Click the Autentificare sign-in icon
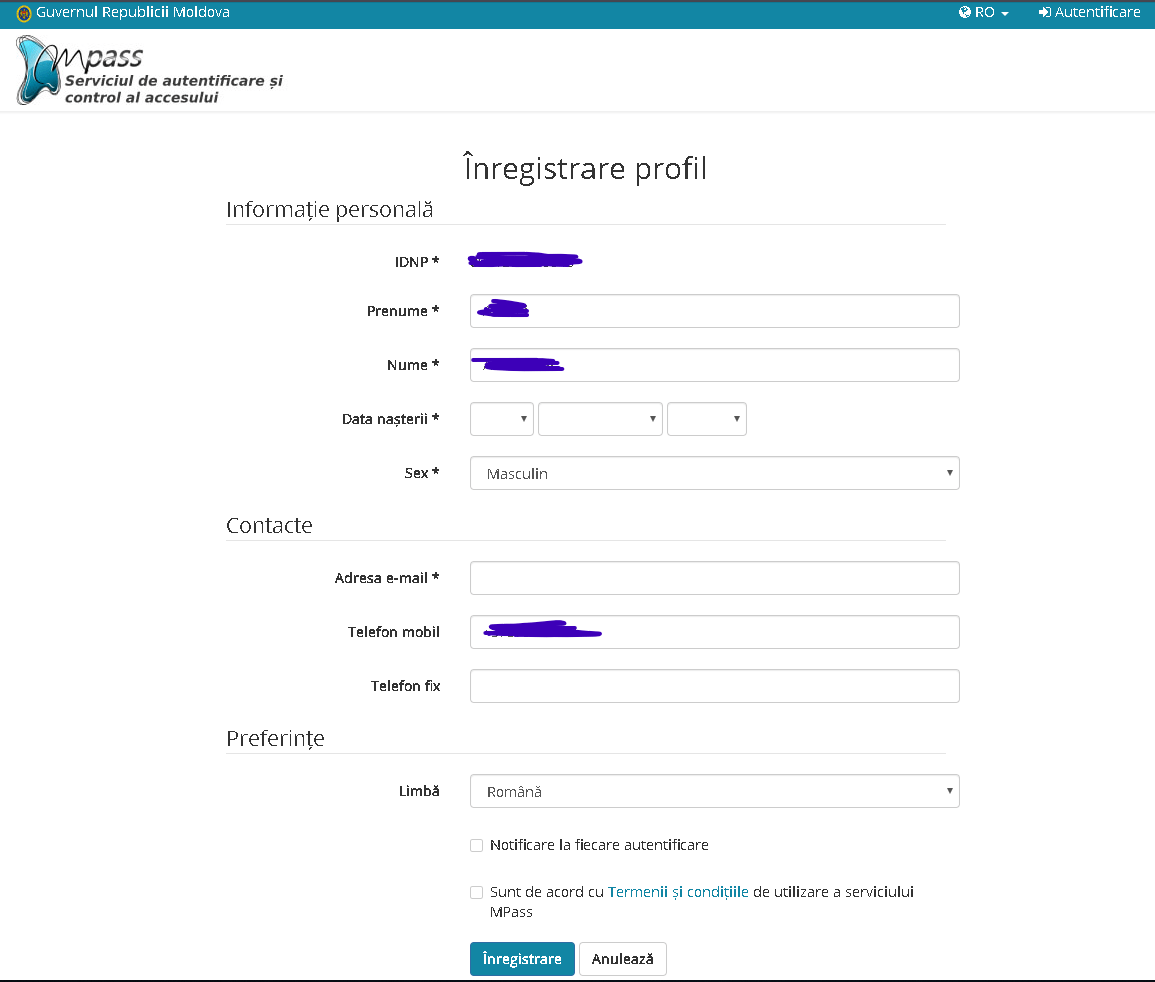Viewport: 1155px width, 982px height. 1045,13
